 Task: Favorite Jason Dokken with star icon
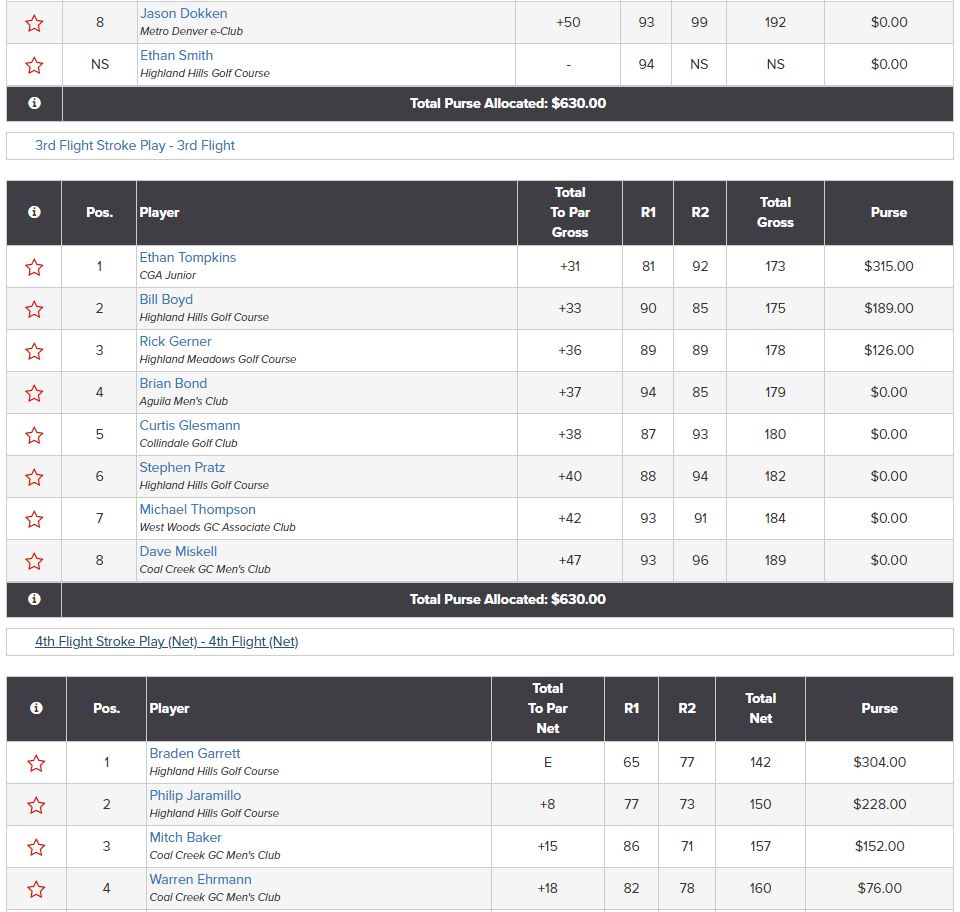(x=34, y=23)
